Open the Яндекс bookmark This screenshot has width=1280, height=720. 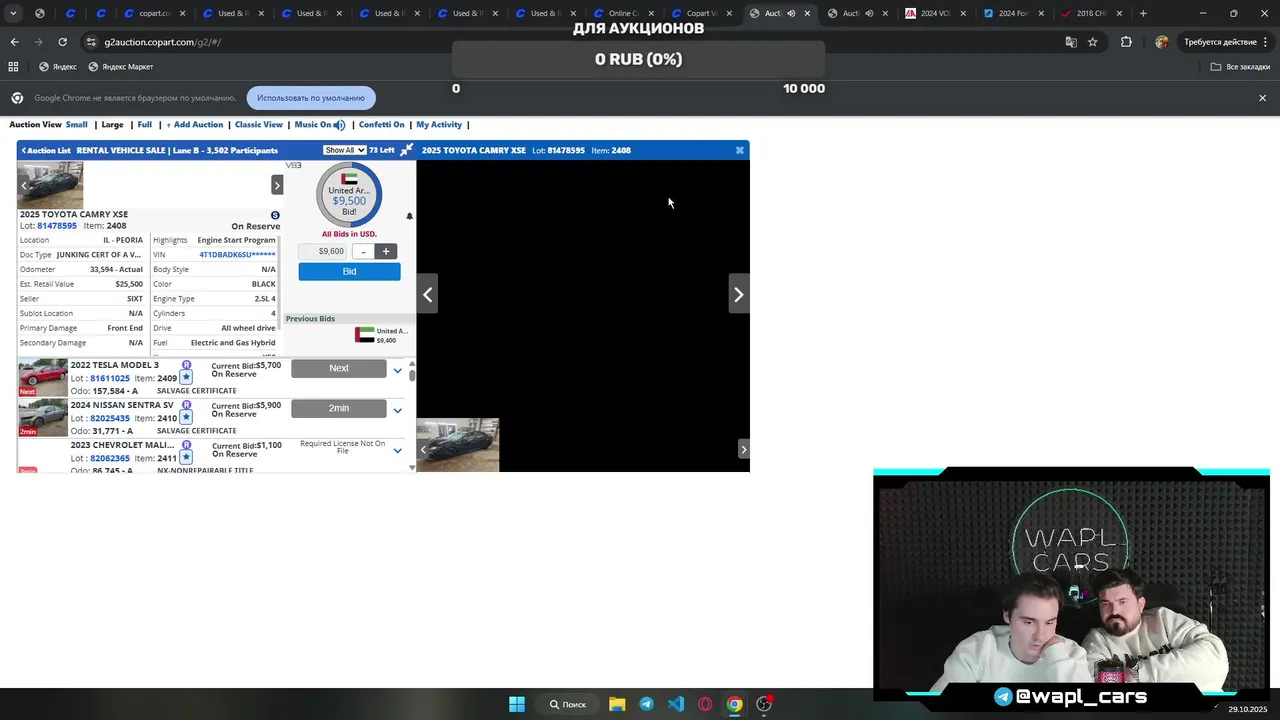tap(57, 67)
